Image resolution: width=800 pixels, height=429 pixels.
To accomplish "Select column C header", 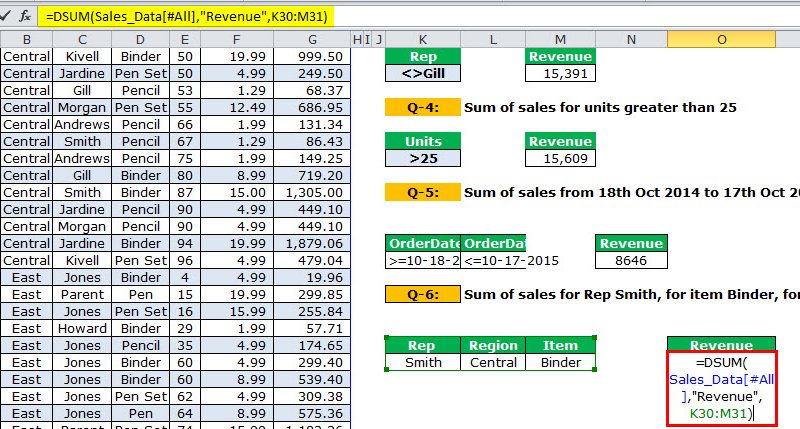I will point(82,39).
